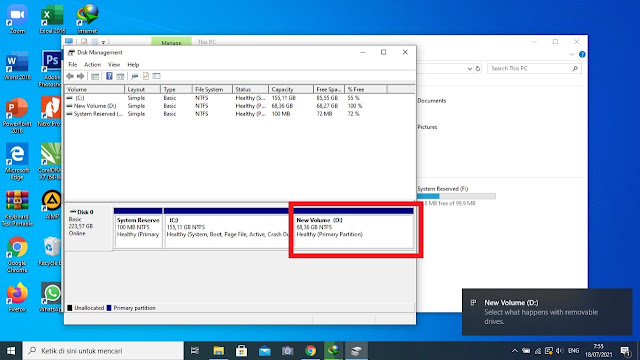Open File menu in Disk Management

point(73,64)
